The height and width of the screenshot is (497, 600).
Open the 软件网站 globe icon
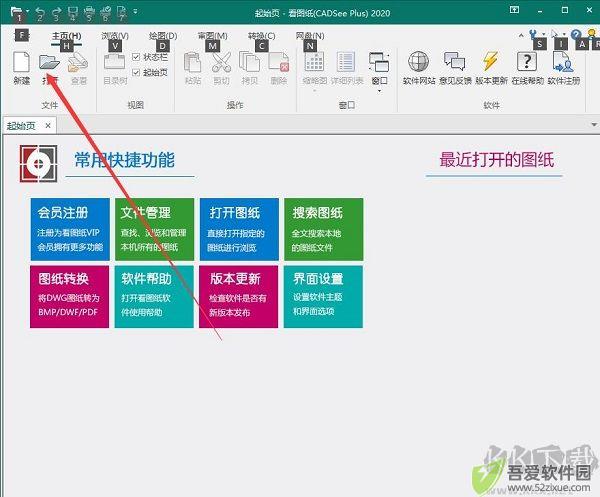pos(418,62)
